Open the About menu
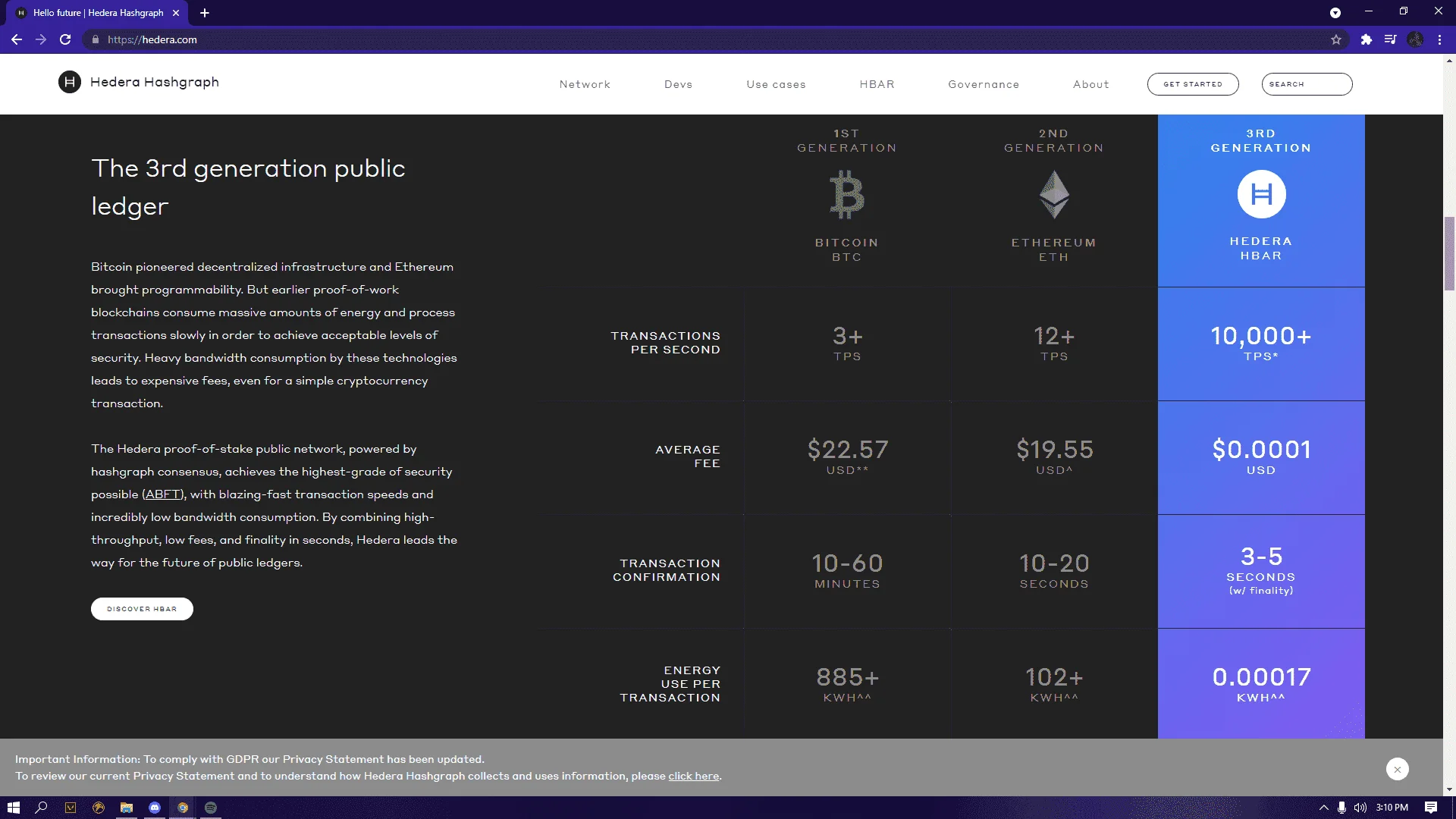This screenshot has width=1456, height=819. point(1090,84)
